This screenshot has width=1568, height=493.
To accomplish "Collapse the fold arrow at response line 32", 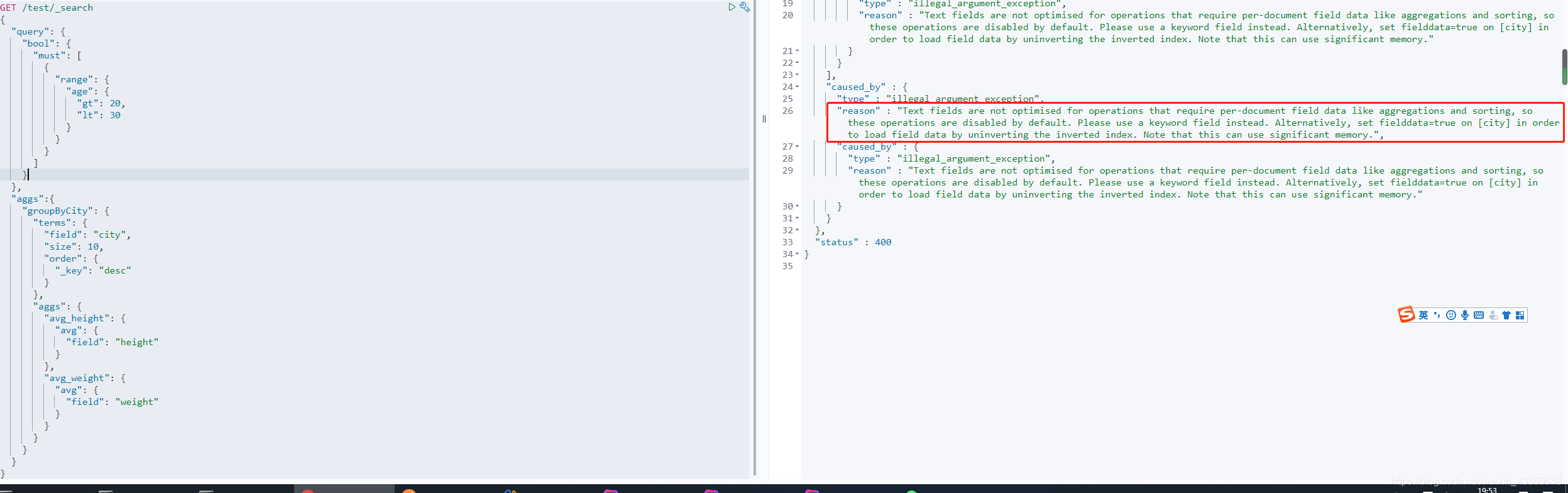I will tap(798, 230).
